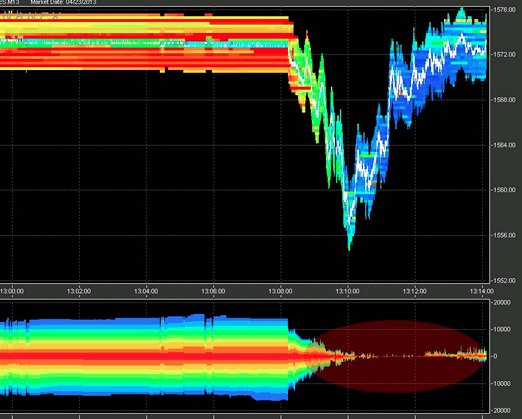Select the 13:08:00 time axis label
This screenshot has width=522, height=419.
[280, 291]
